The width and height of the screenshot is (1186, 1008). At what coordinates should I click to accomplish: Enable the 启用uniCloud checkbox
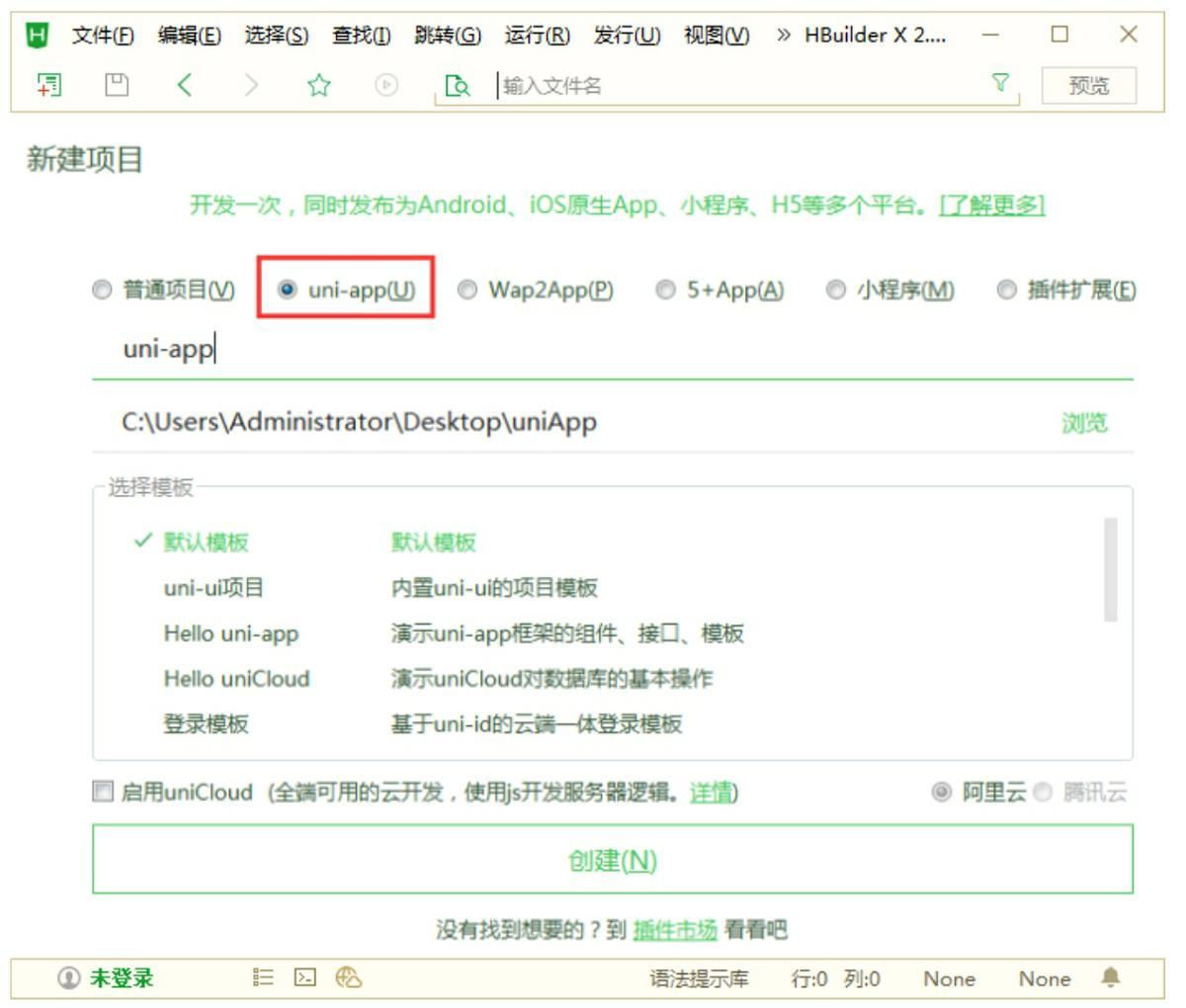point(103,792)
